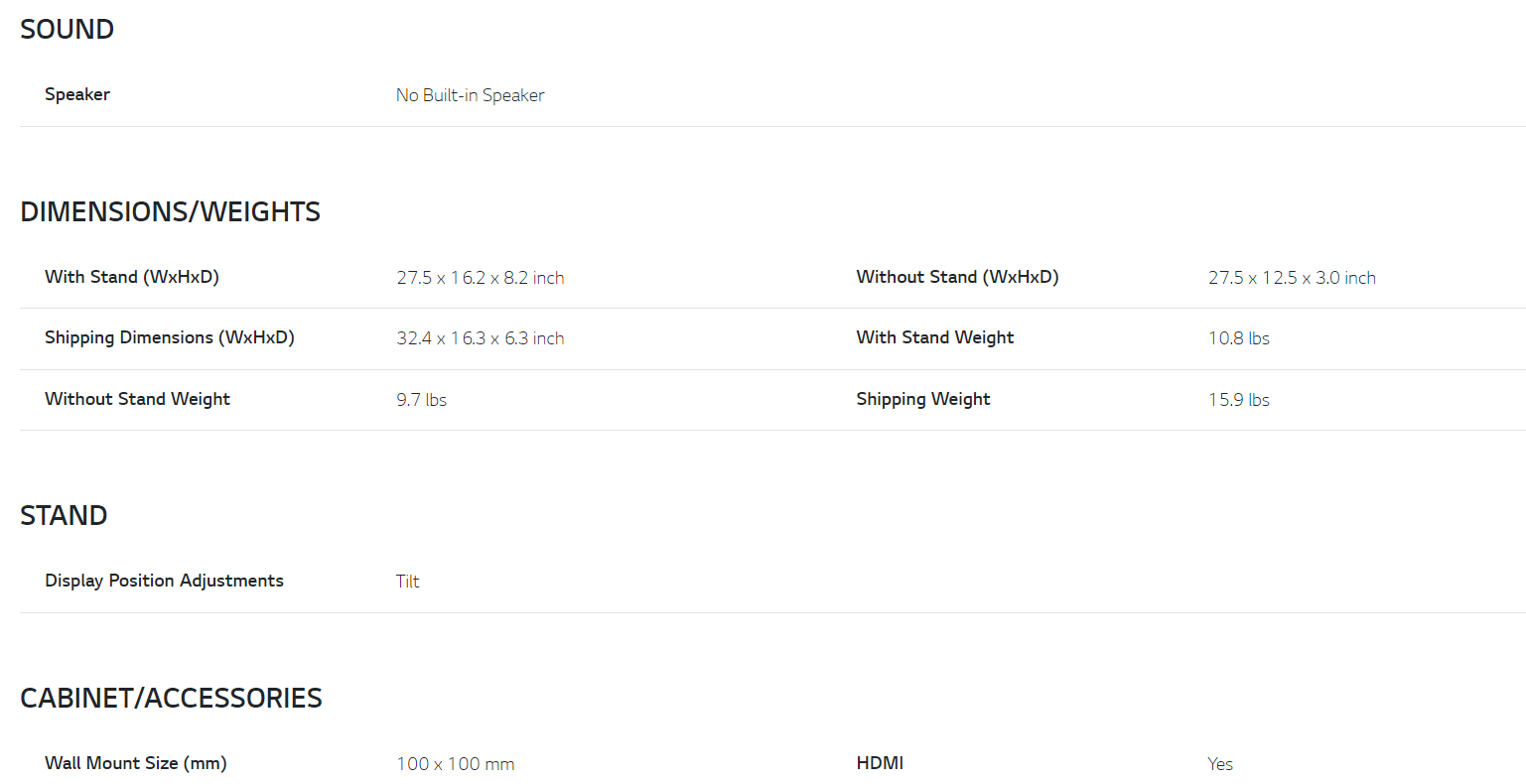Click the DIMENSIONS/WEIGHTS heading
The height and width of the screenshot is (784, 1526).
pyautogui.click(x=170, y=212)
